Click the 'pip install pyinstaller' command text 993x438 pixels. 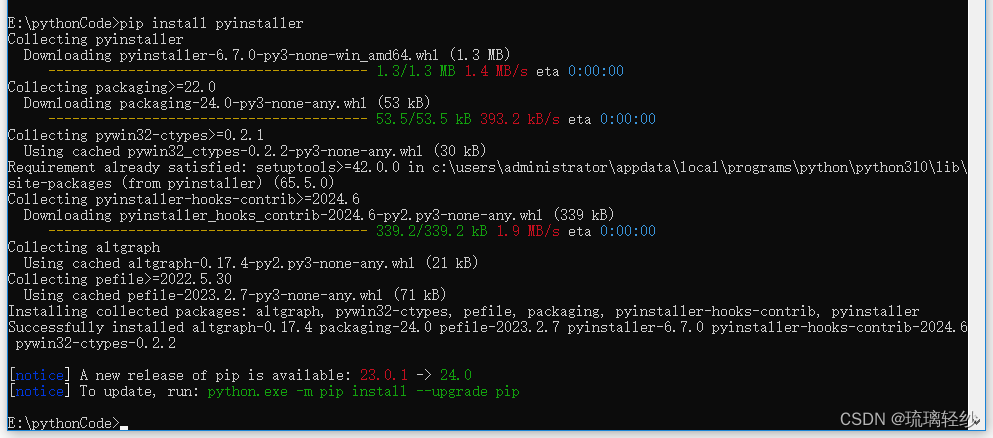tap(212, 24)
